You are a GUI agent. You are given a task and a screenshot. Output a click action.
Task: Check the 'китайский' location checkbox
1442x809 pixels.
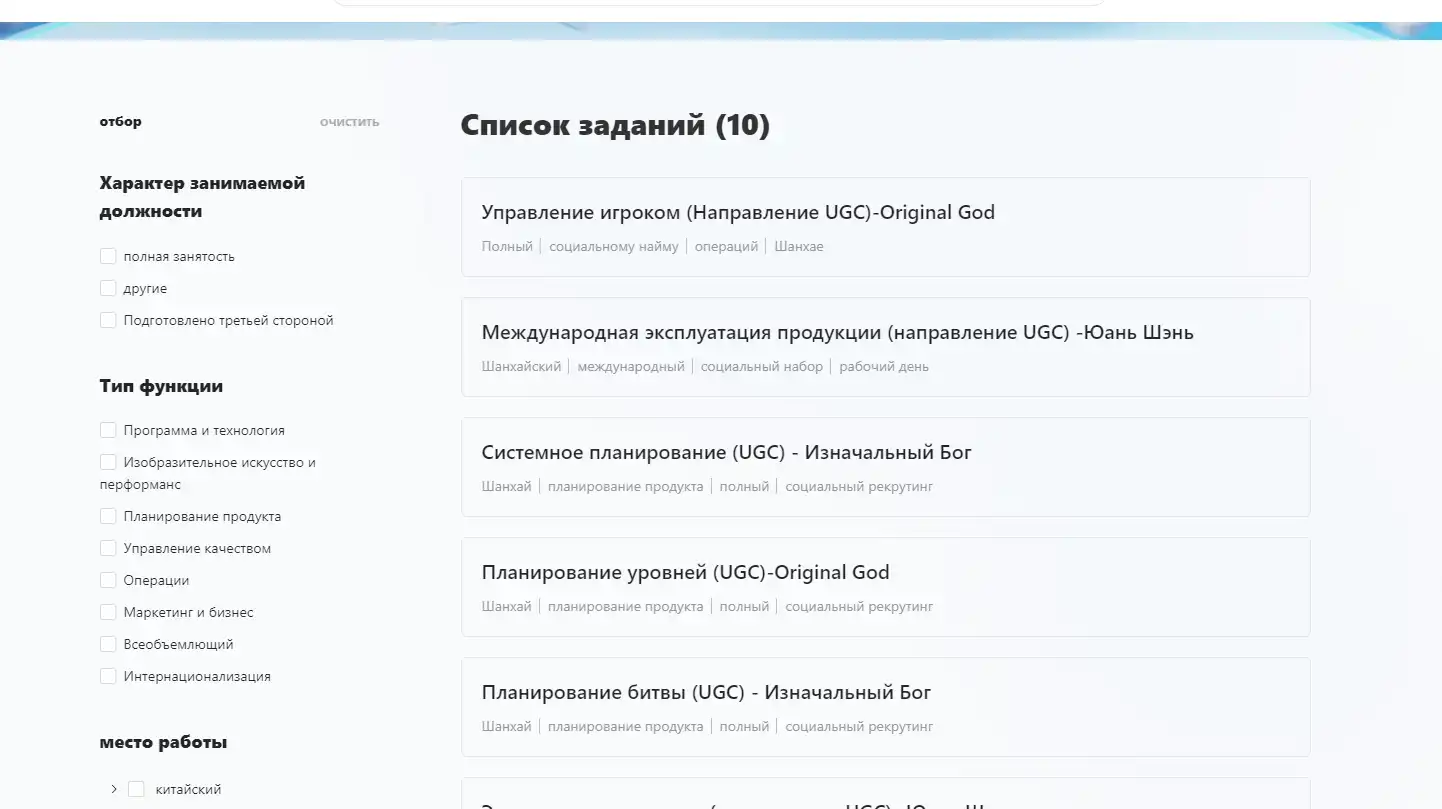(x=136, y=790)
